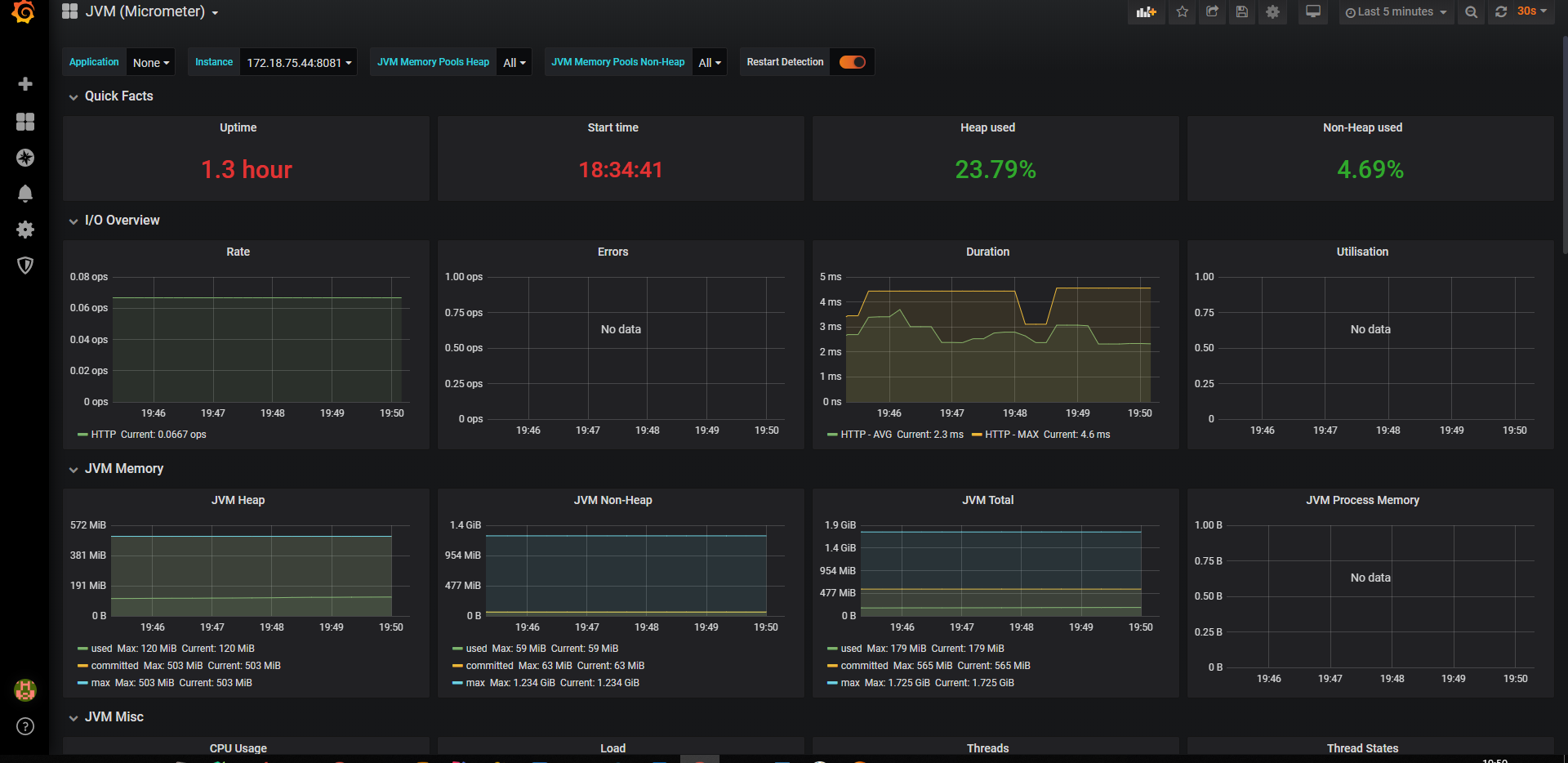Open the Thread States panel title menu
This screenshot has height=763, width=1568.
tap(1363, 748)
